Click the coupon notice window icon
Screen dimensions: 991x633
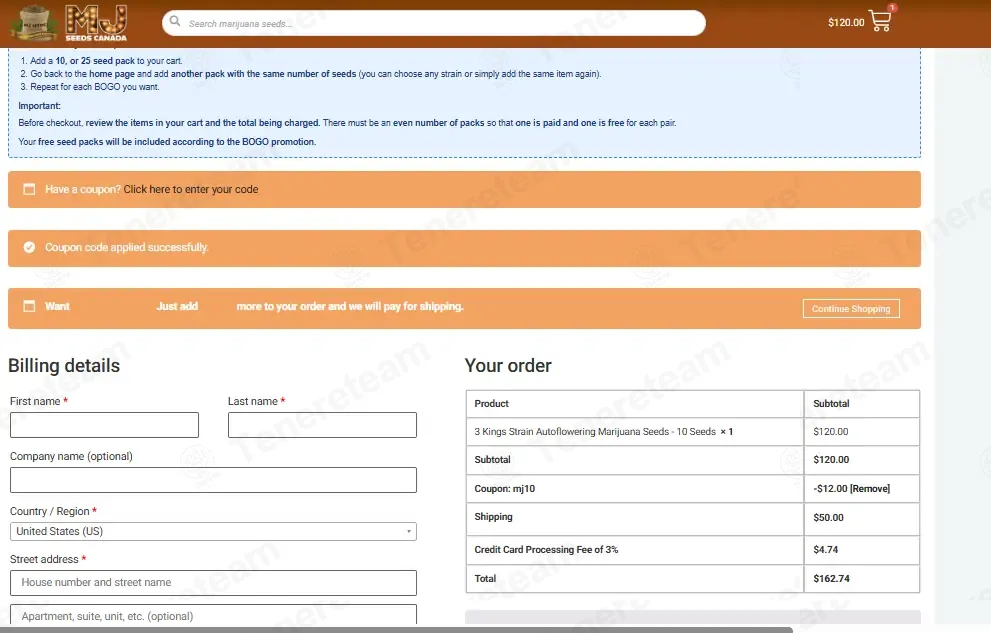(29, 189)
